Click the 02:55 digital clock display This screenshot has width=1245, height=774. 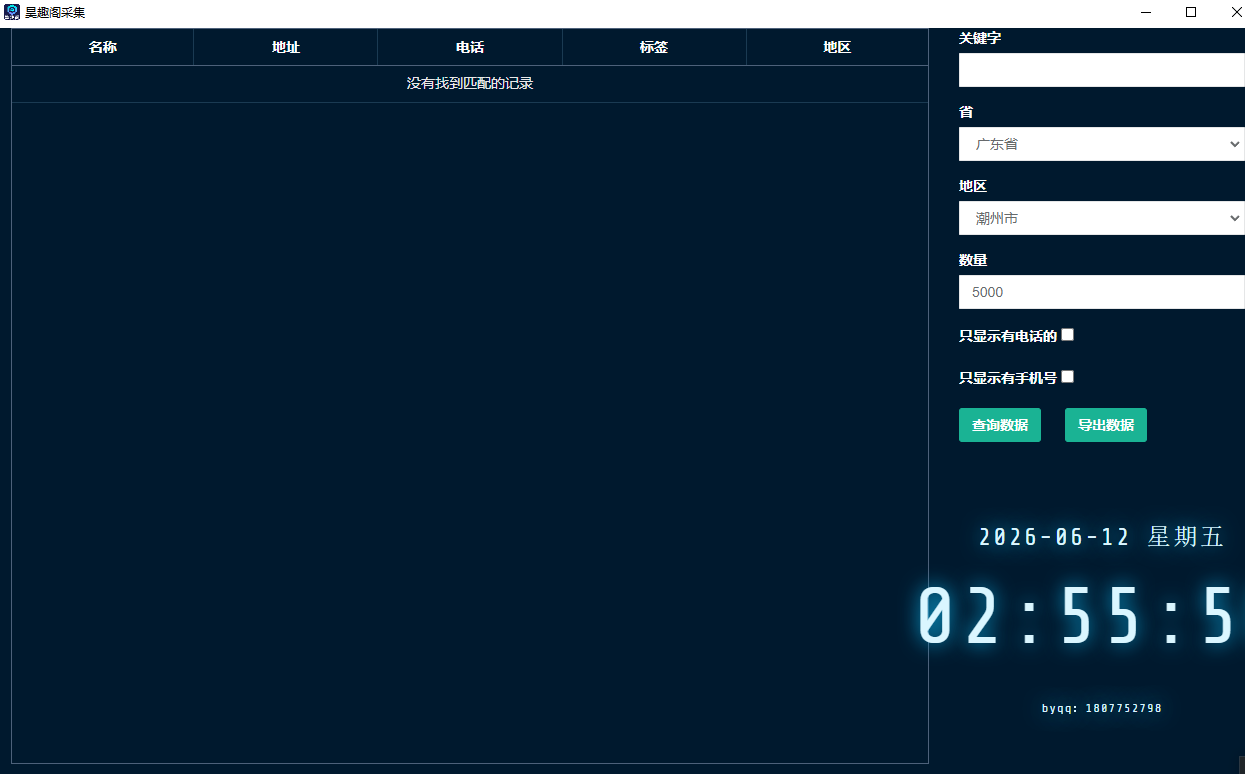click(1080, 615)
